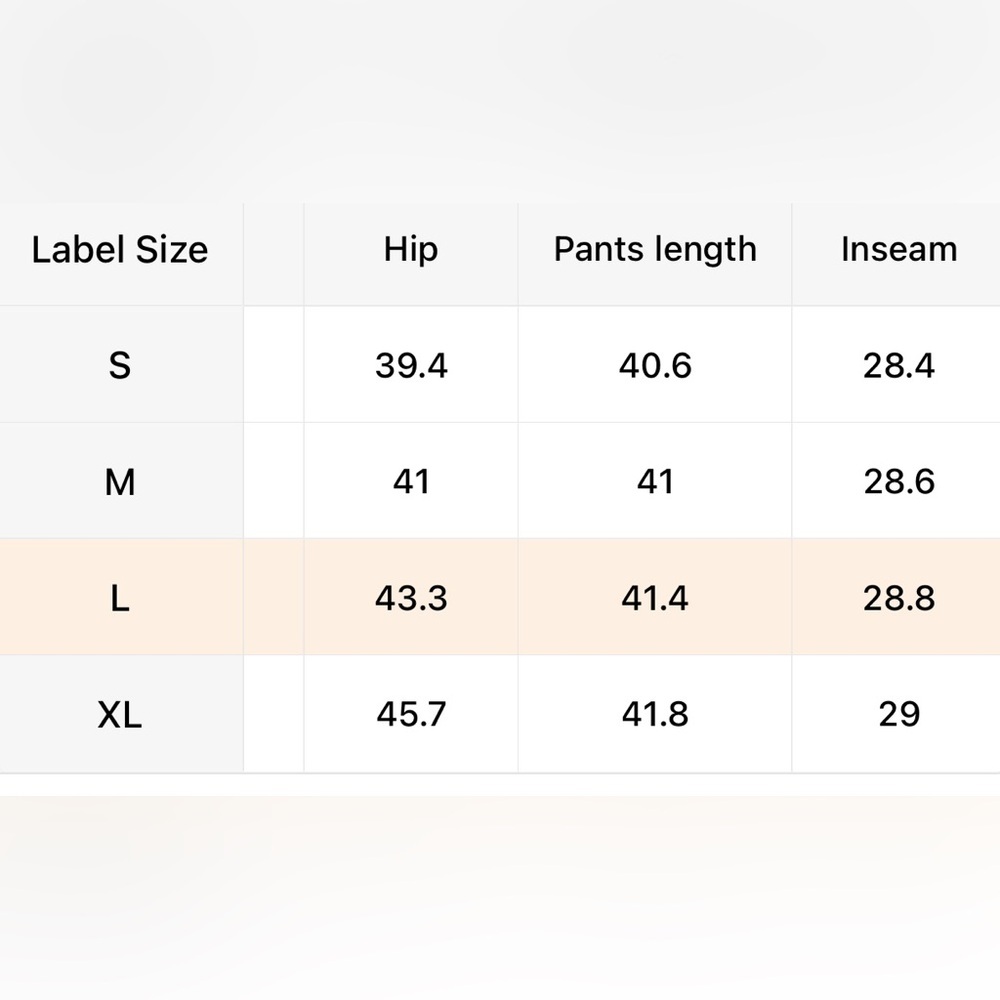
Task: Select the Label Size column header
Action: click(x=120, y=249)
